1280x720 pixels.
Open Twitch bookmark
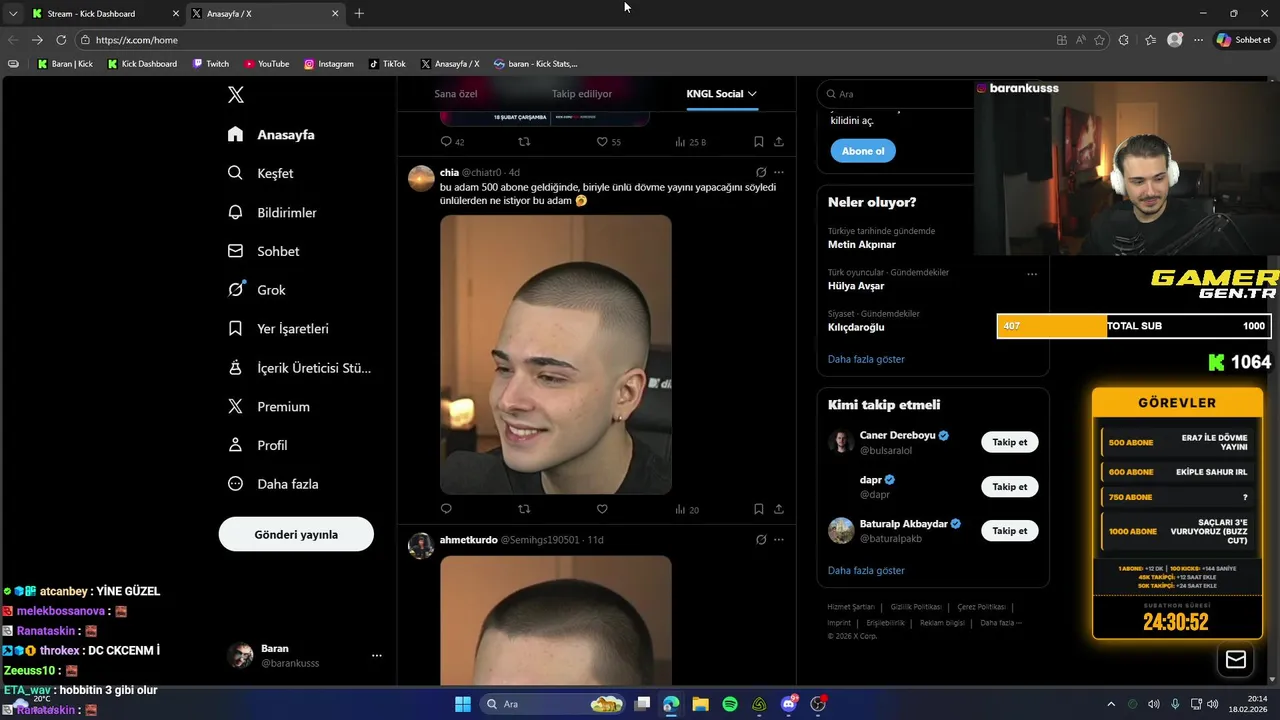coord(211,64)
